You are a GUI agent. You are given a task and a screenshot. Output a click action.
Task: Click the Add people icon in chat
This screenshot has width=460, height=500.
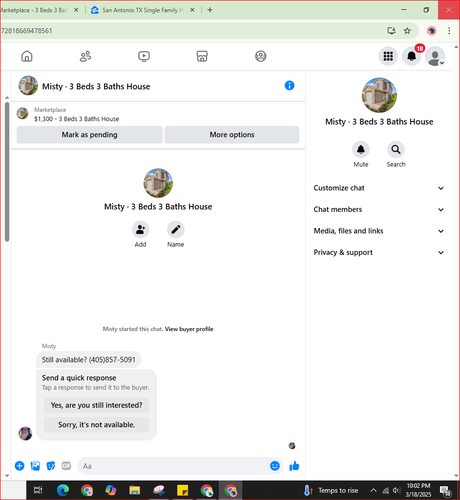(x=140, y=230)
